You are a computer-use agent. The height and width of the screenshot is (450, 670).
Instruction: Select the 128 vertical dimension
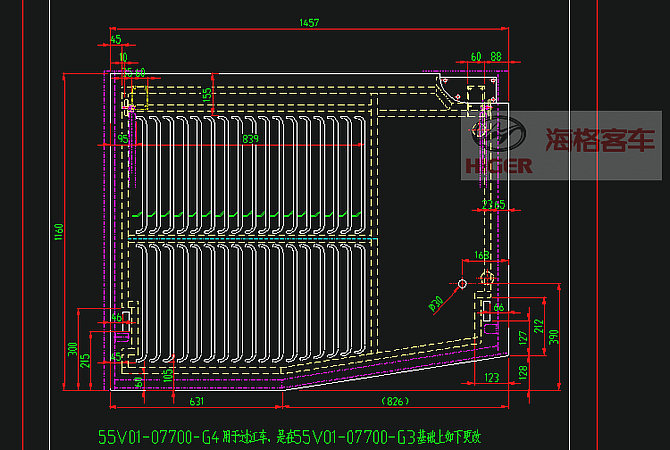click(x=522, y=371)
